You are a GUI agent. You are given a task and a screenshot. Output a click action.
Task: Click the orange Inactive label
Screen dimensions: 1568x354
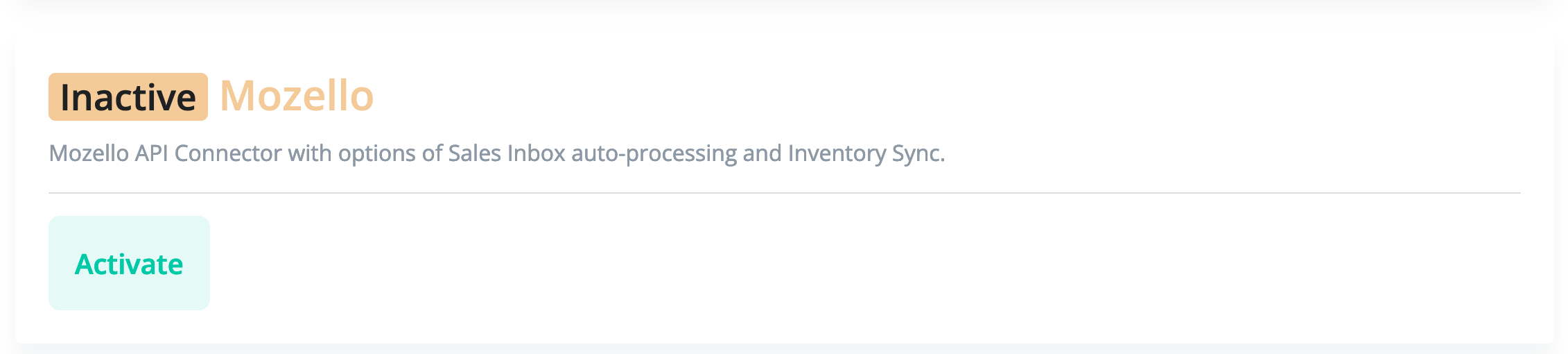pyautogui.click(x=128, y=97)
